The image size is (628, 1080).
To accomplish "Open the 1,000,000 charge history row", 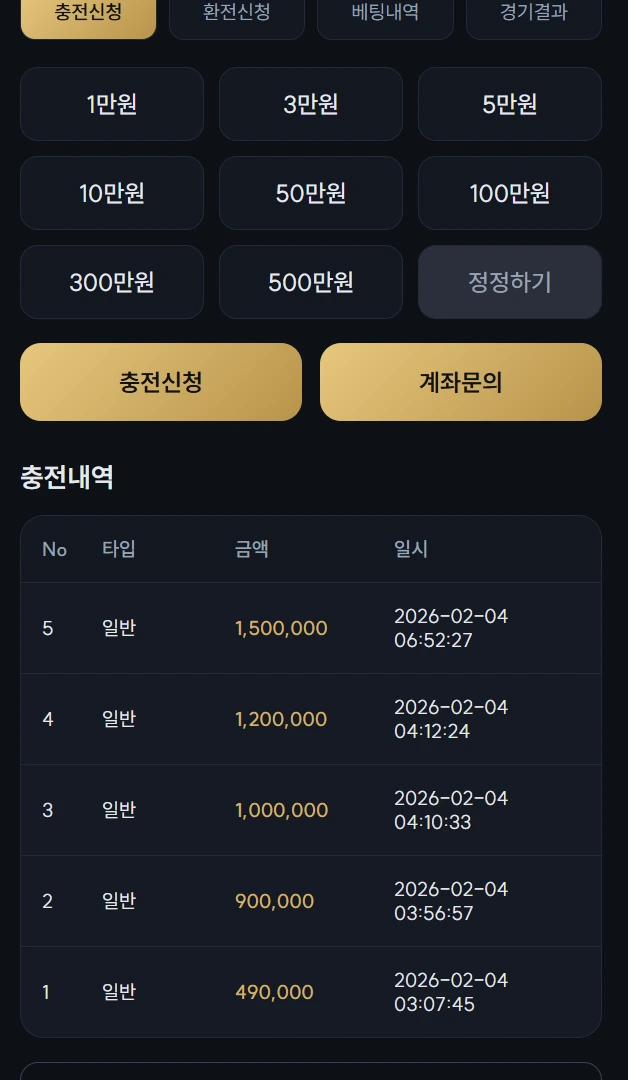I will click(311, 810).
